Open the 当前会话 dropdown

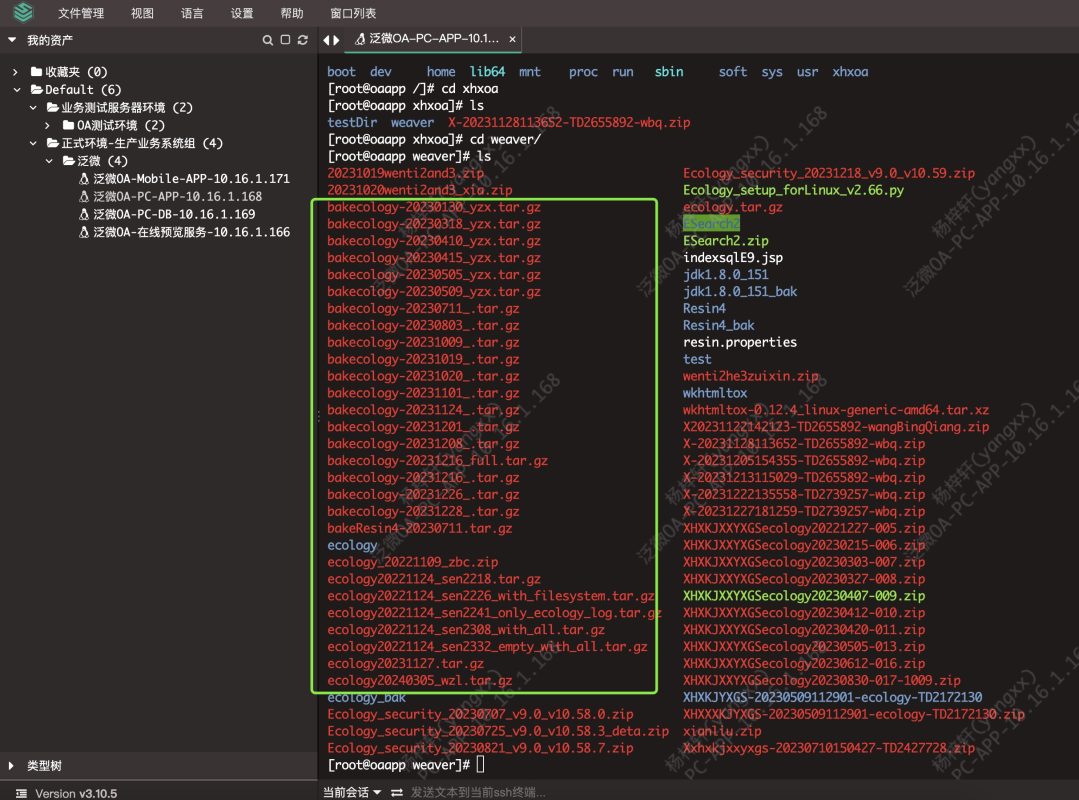tap(352, 792)
